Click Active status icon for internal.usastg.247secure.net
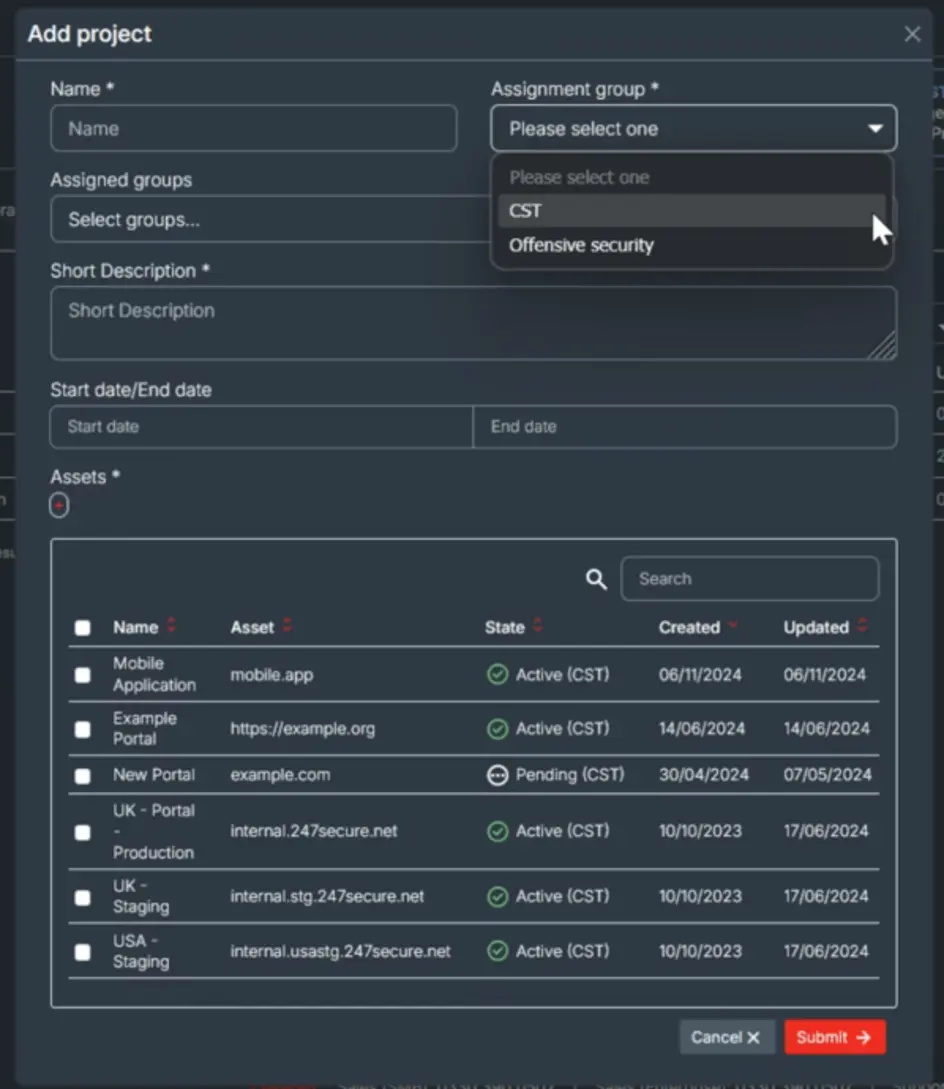The height and width of the screenshot is (1089, 944). click(x=497, y=951)
